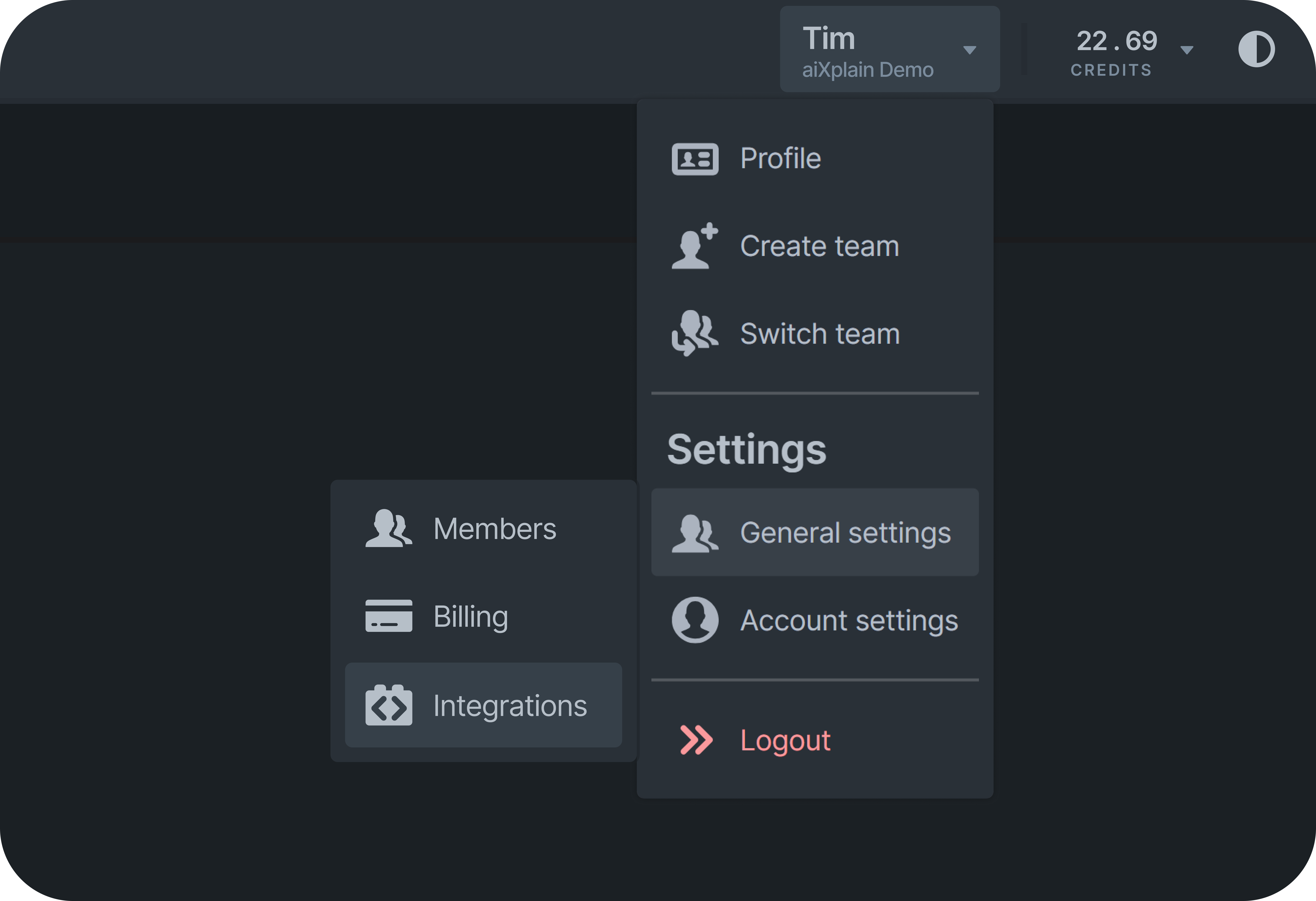
Task: Click the Integrations code-bracket icon
Action: pyautogui.click(x=388, y=705)
